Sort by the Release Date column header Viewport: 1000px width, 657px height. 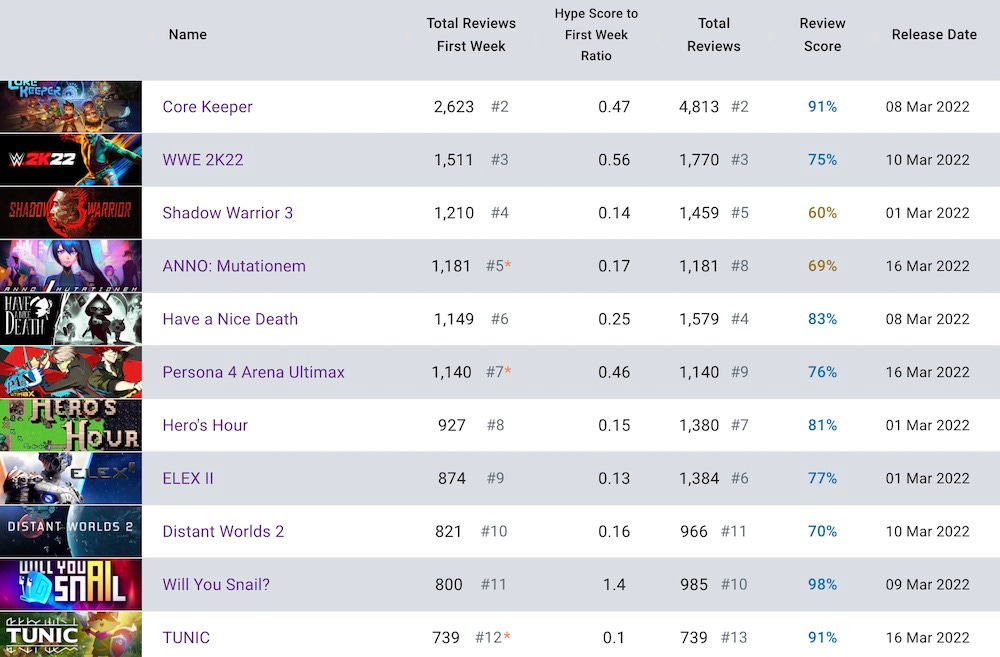tap(934, 34)
